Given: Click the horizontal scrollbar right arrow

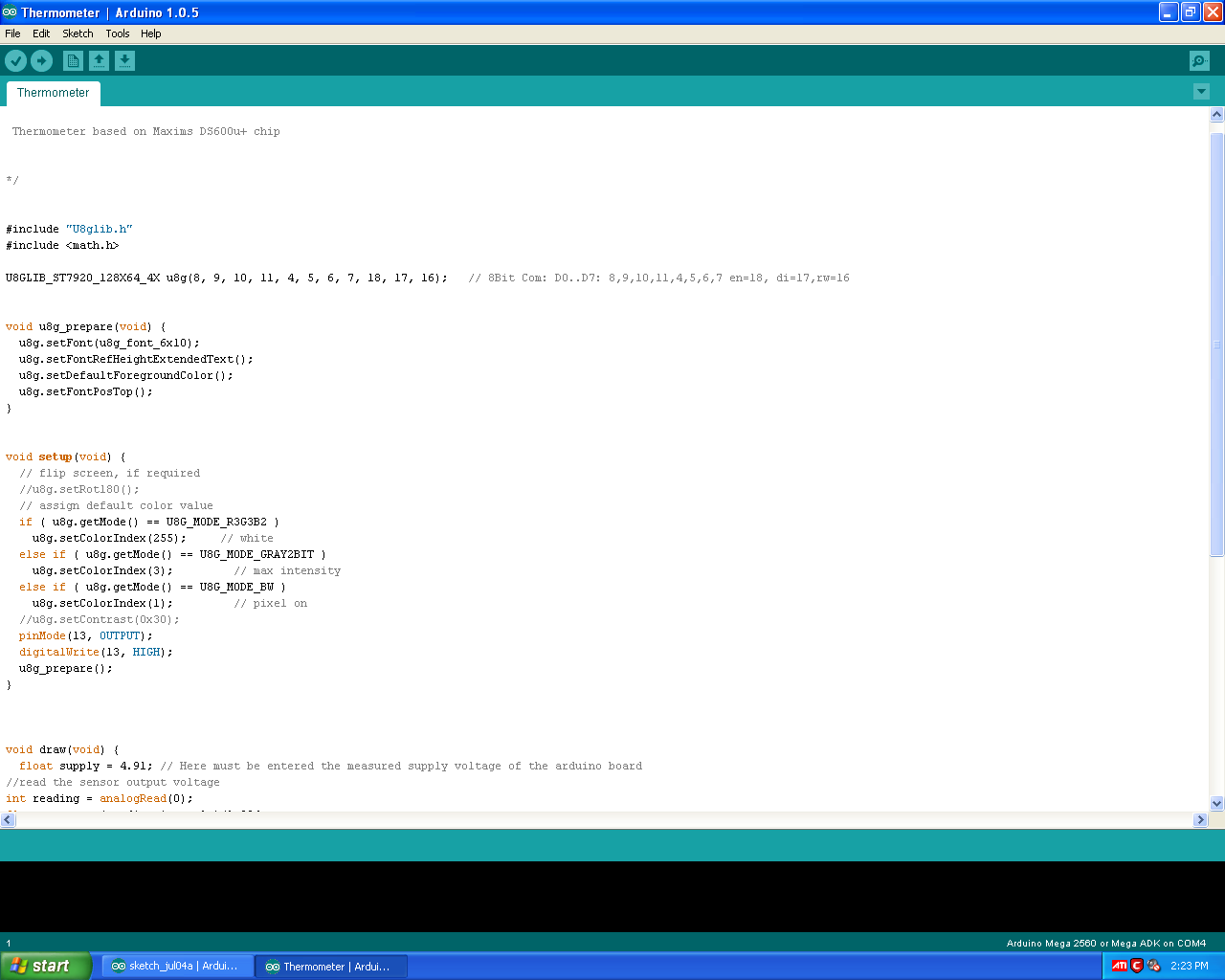Looking at the screenshot, I should pos(1201,820).
